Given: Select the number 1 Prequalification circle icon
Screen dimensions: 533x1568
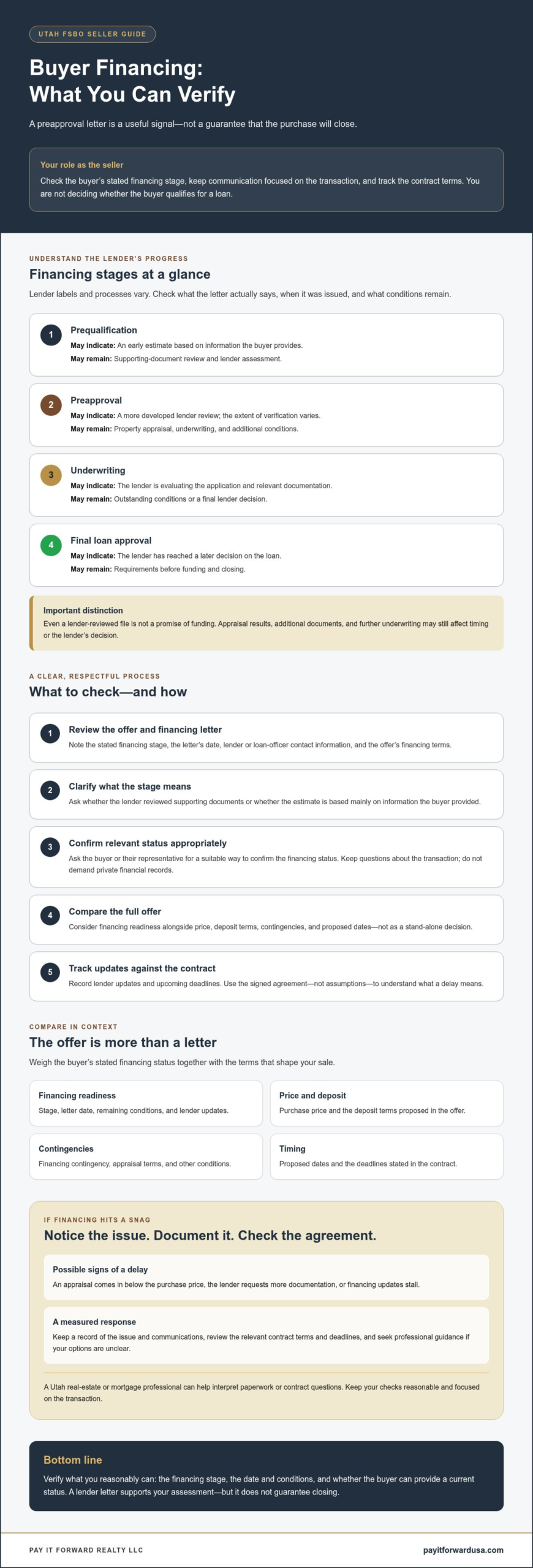Looking at the screenshot, I should pyautogui.click(x=51, y=335).
